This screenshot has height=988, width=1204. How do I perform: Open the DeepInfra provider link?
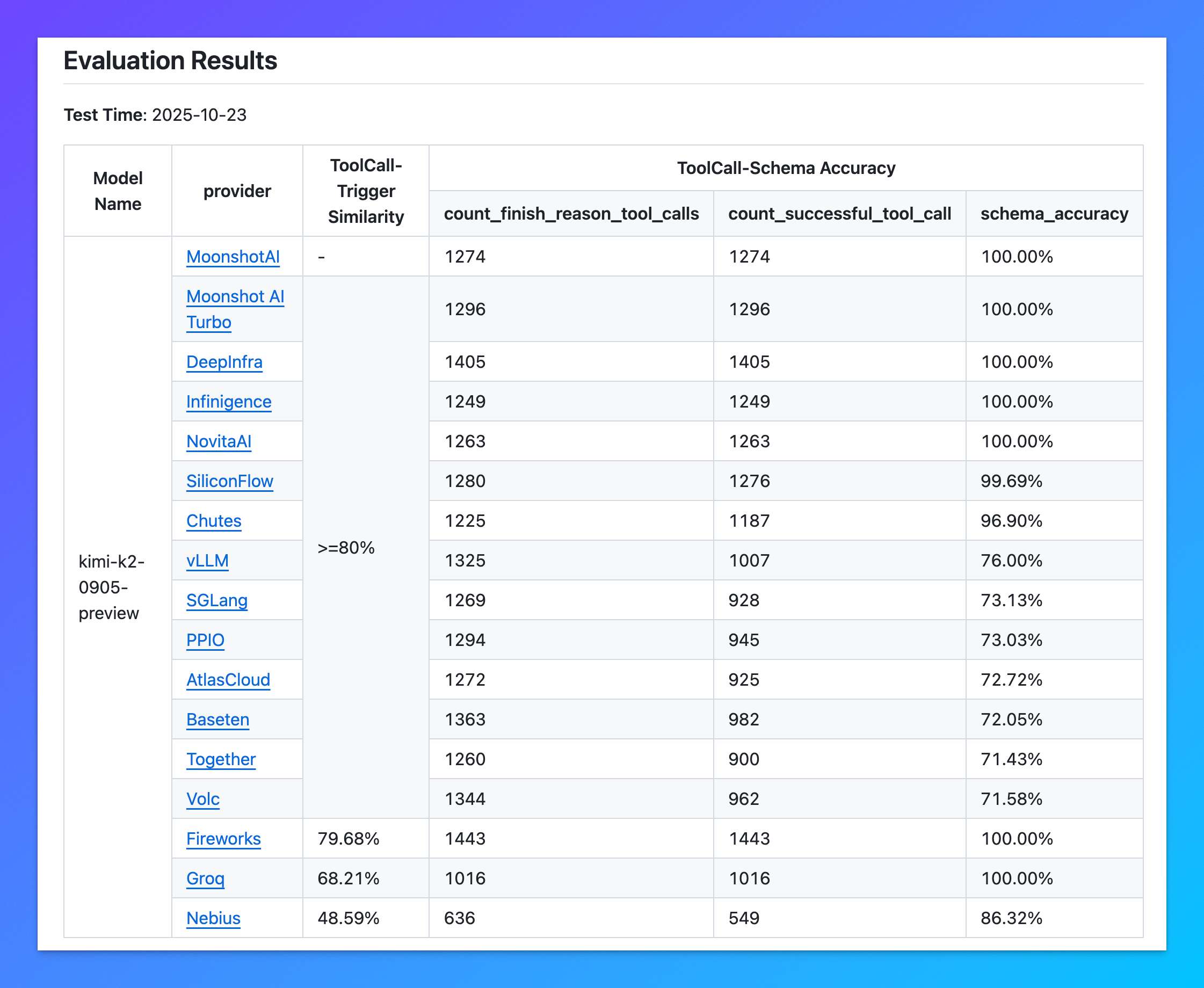pyautogui.click(x=224, y=362)
